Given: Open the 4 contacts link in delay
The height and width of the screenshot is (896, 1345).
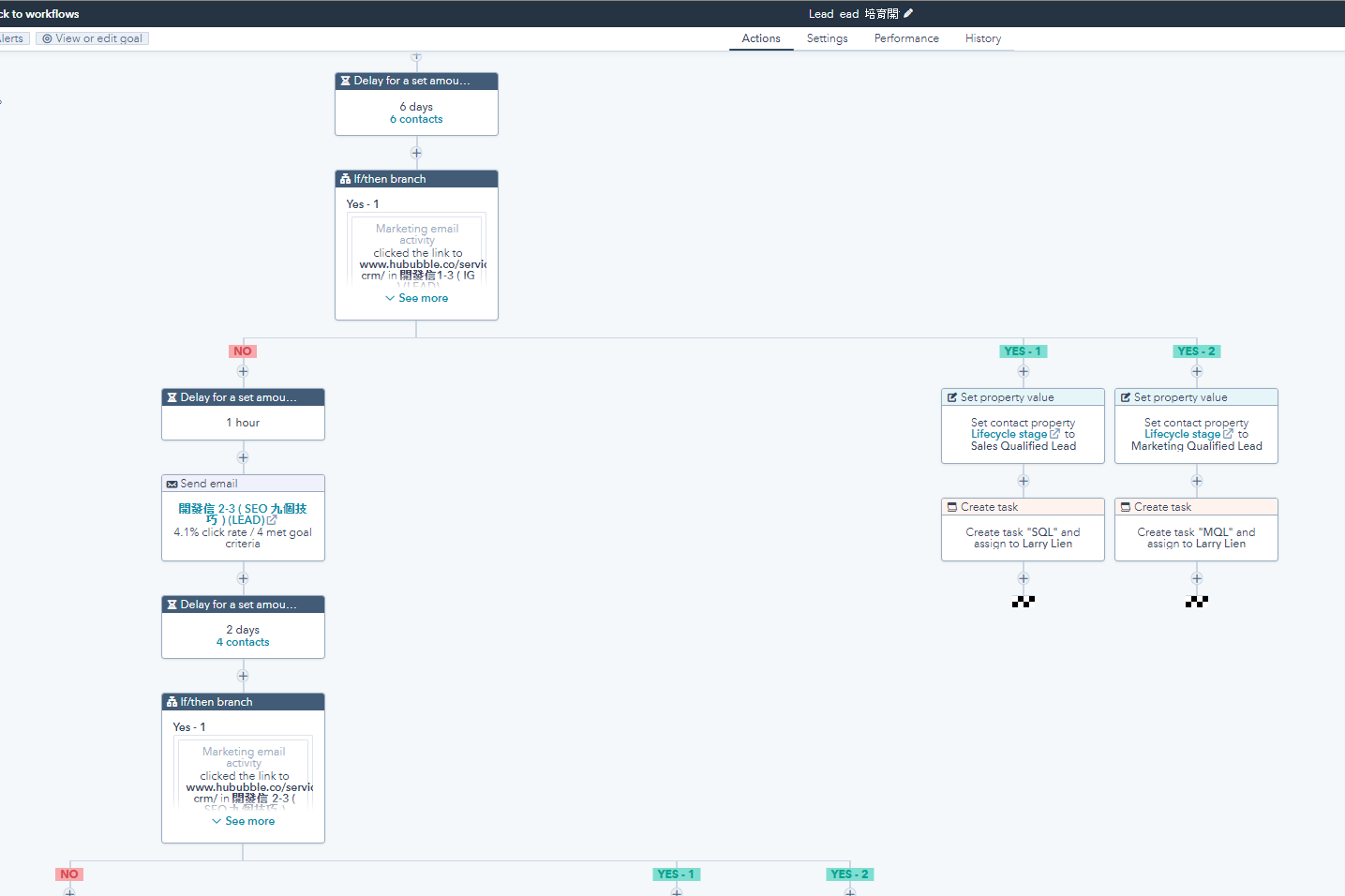Looking at the screenshot, I should [x=243, y=642].
